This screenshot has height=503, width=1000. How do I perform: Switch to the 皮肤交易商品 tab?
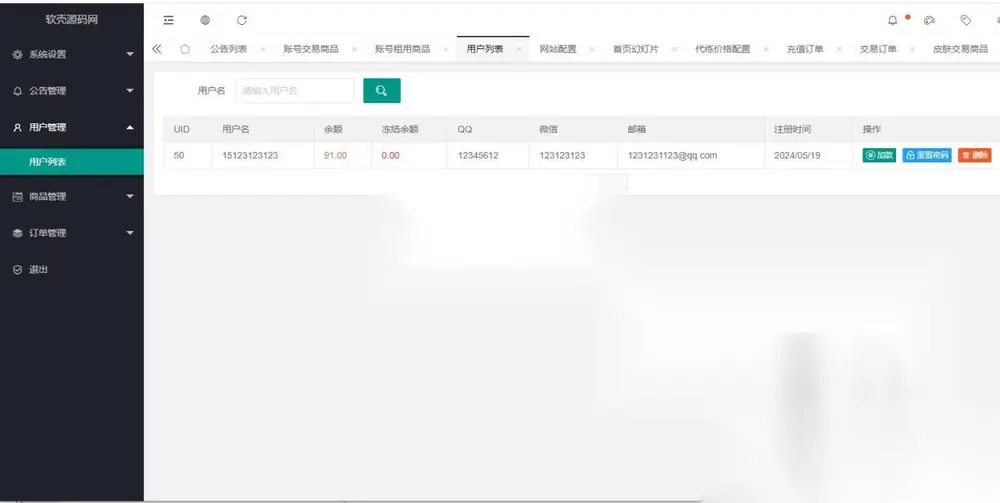pyautogui.click(x=960, y=49)
